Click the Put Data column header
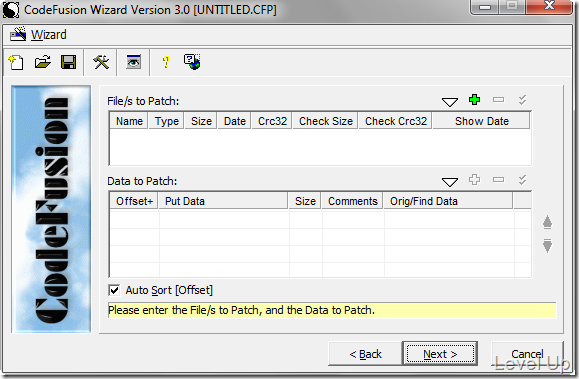Viewport: 579px width, 379px height. 223,201
